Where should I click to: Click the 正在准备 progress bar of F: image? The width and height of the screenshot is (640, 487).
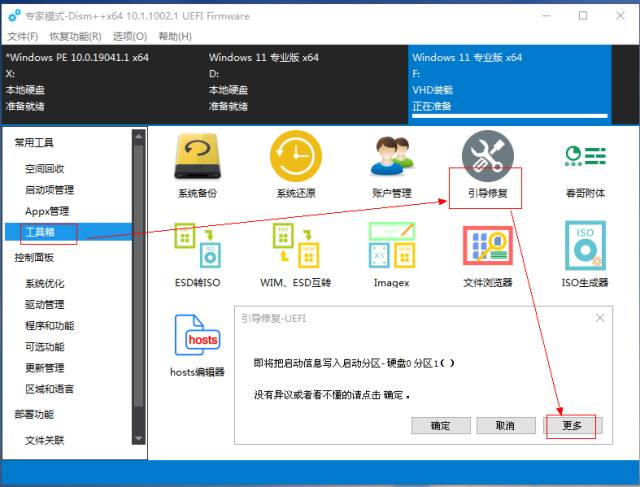tap(510, 116)
